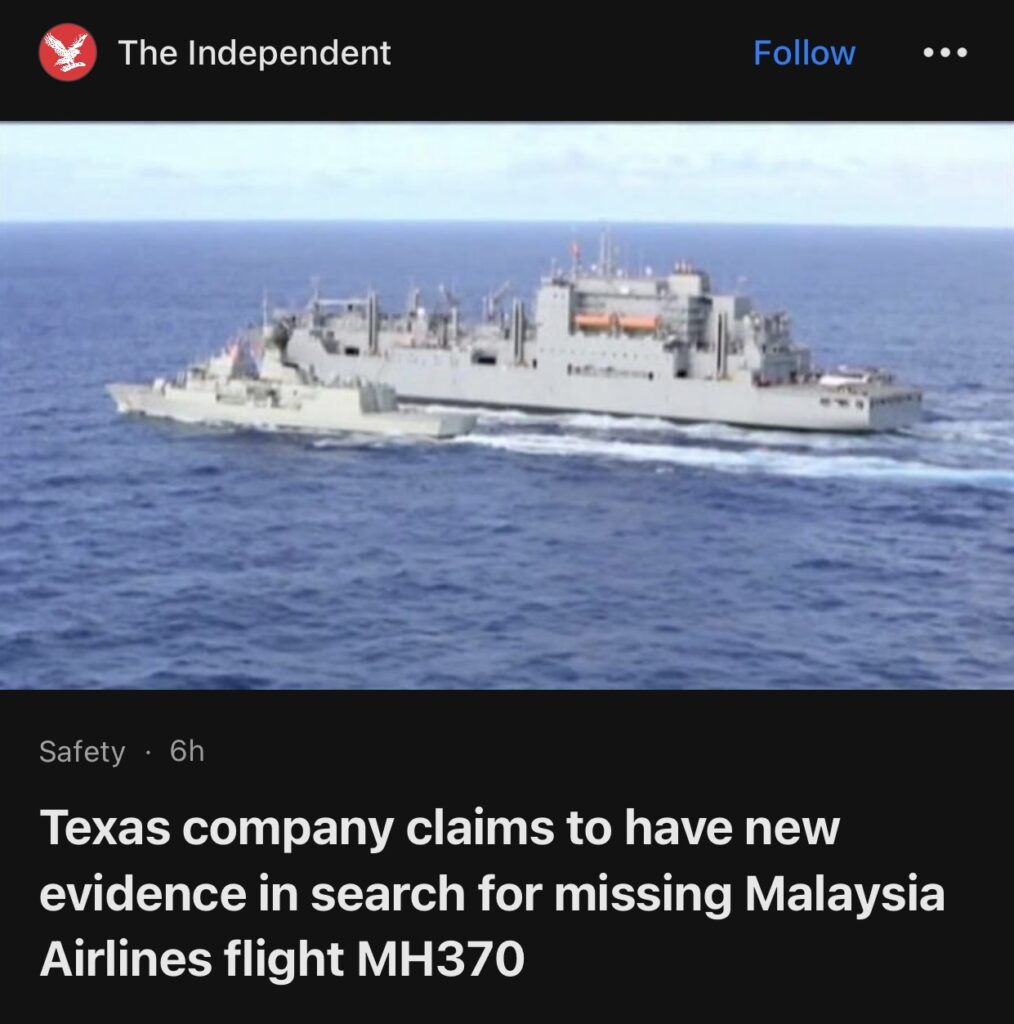The image size is (1014, 1024).
Task: Tap The Independent red eagle logo
Action: pos(67,52)
